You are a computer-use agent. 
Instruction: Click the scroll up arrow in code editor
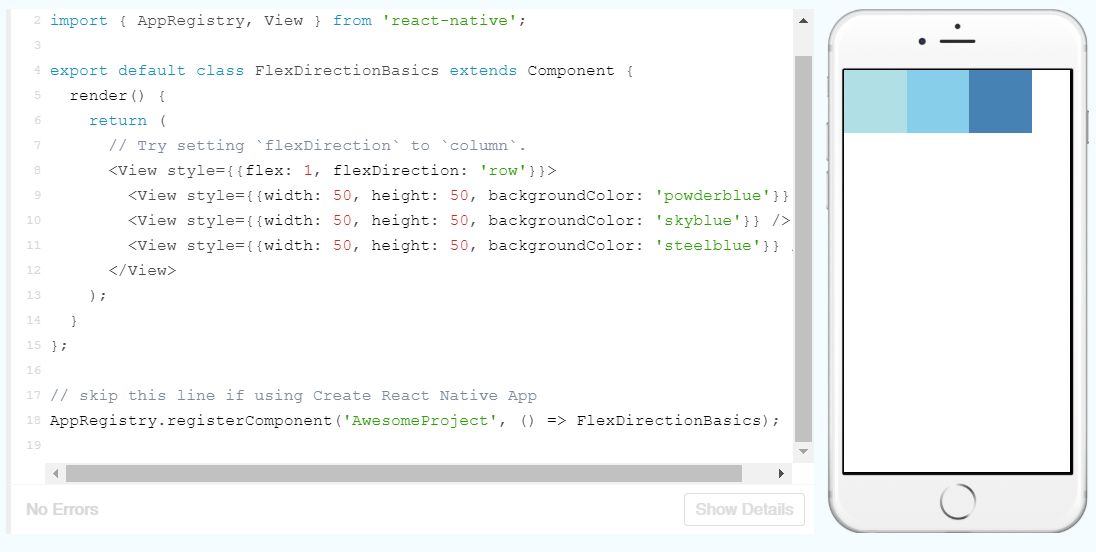pyautogui.click(x=803, y=21)
